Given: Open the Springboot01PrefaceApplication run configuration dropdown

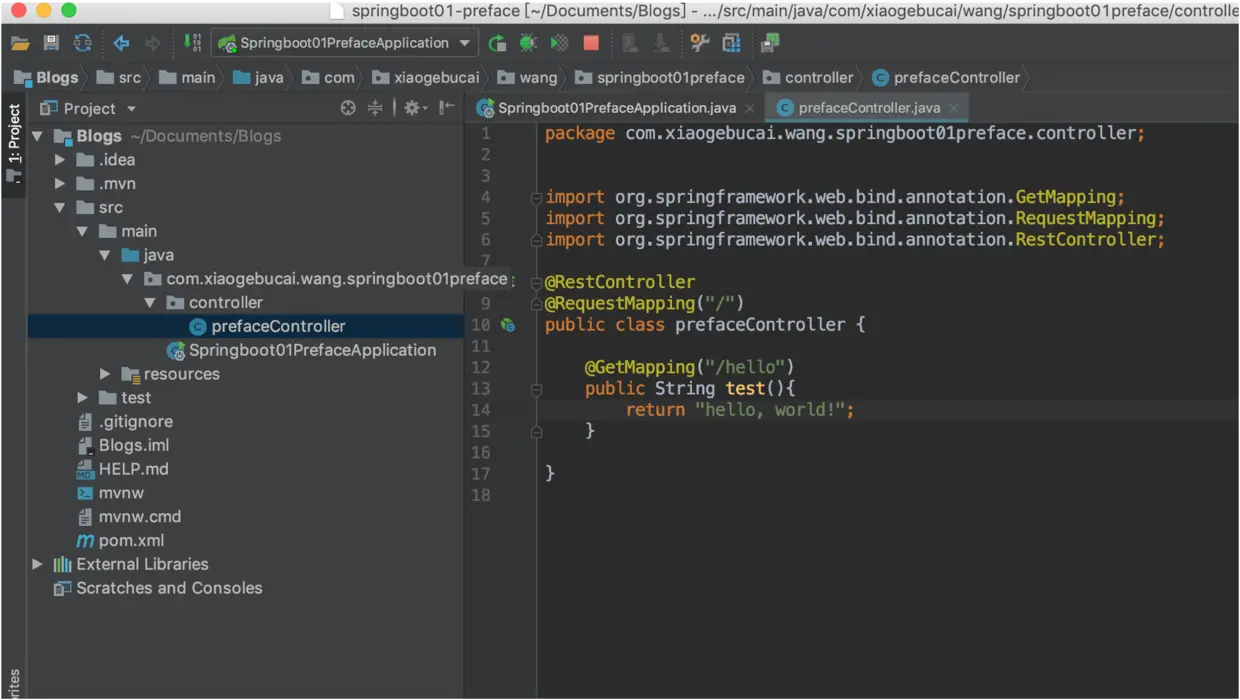Looking at the screenshot, I should click(344, 43).
